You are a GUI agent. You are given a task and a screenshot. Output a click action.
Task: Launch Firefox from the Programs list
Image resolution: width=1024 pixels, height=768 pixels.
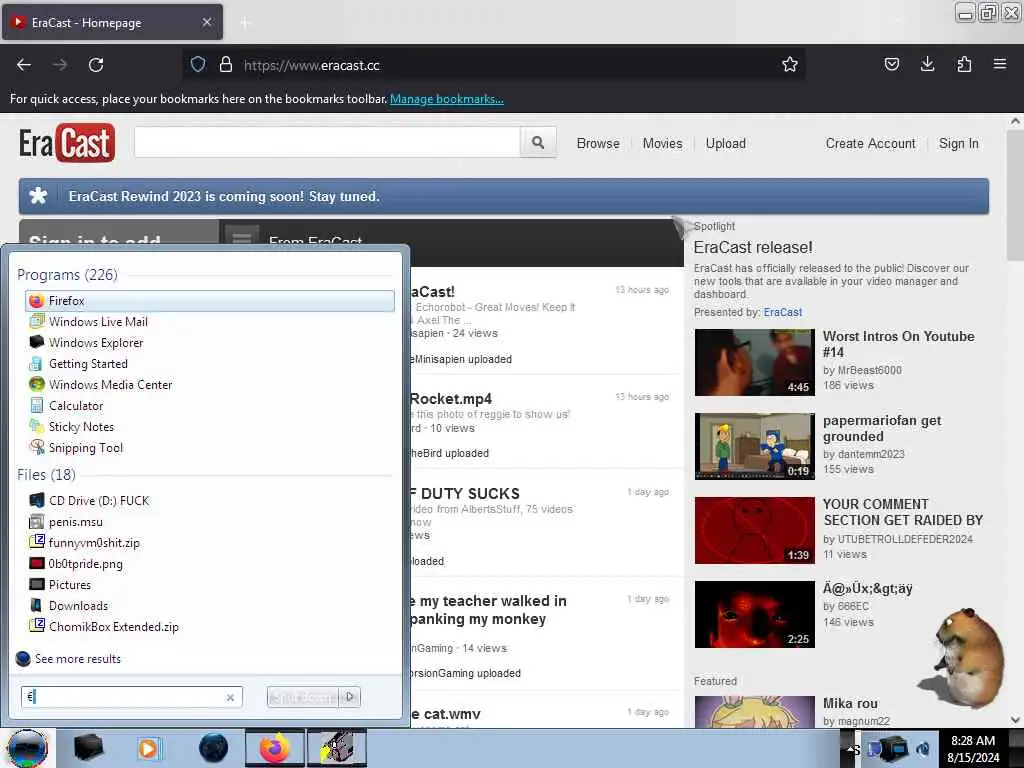pyautogui.click(x=210, y=301)
